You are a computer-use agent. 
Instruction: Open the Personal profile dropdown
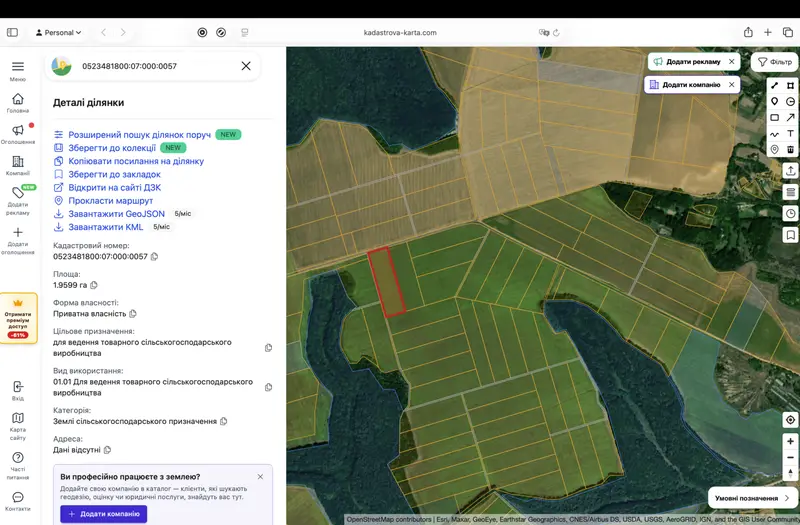coord(58,32)
